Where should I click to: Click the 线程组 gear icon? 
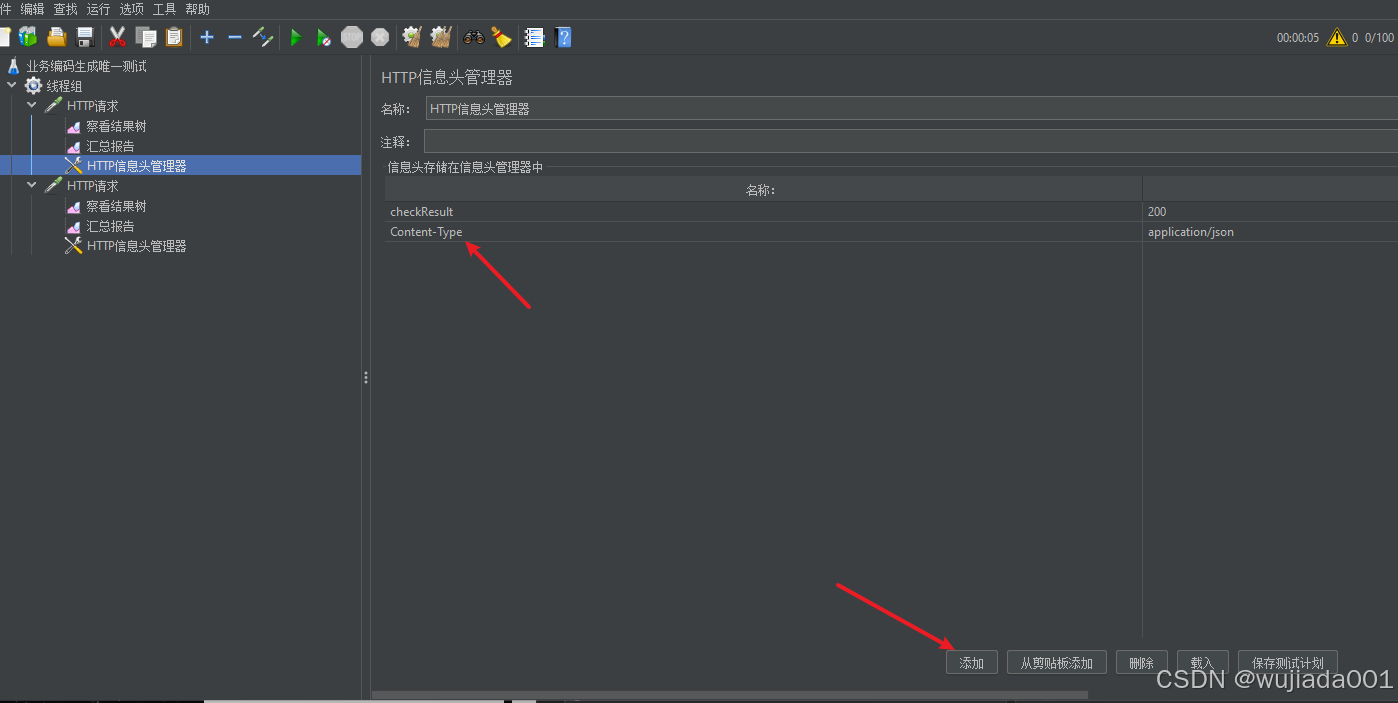[x=33, y=86]
